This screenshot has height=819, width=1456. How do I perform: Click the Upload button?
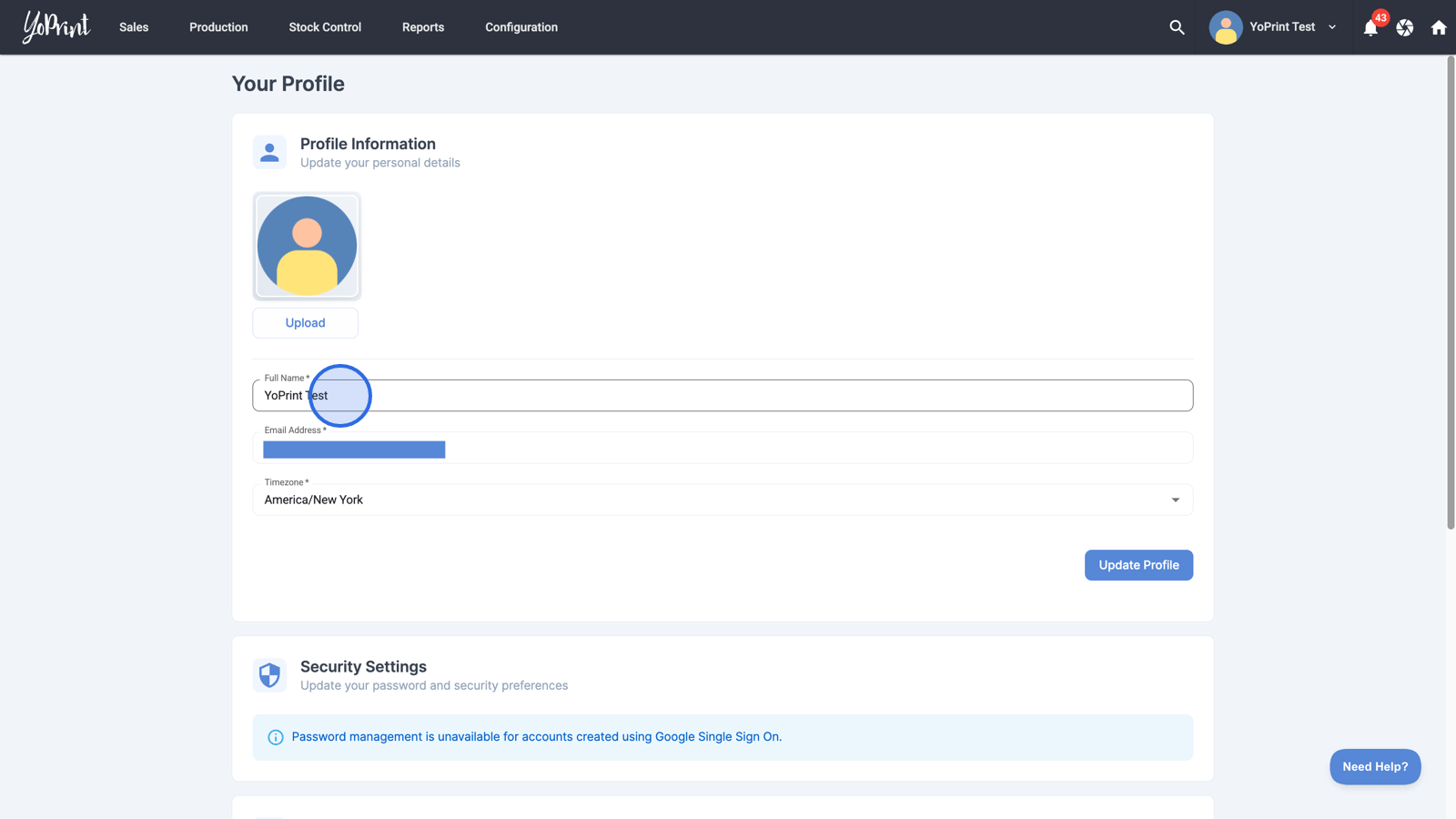(x=305, y=323)
